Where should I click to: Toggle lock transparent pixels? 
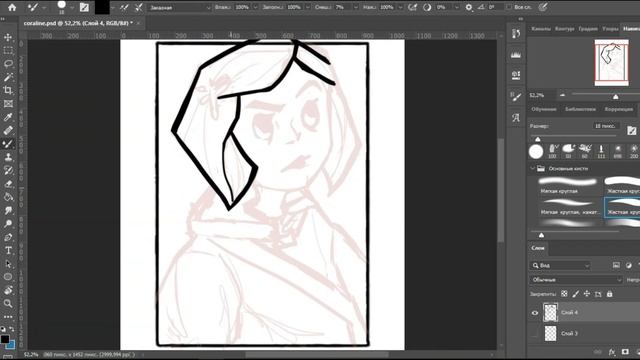click(x=564, y=294)
